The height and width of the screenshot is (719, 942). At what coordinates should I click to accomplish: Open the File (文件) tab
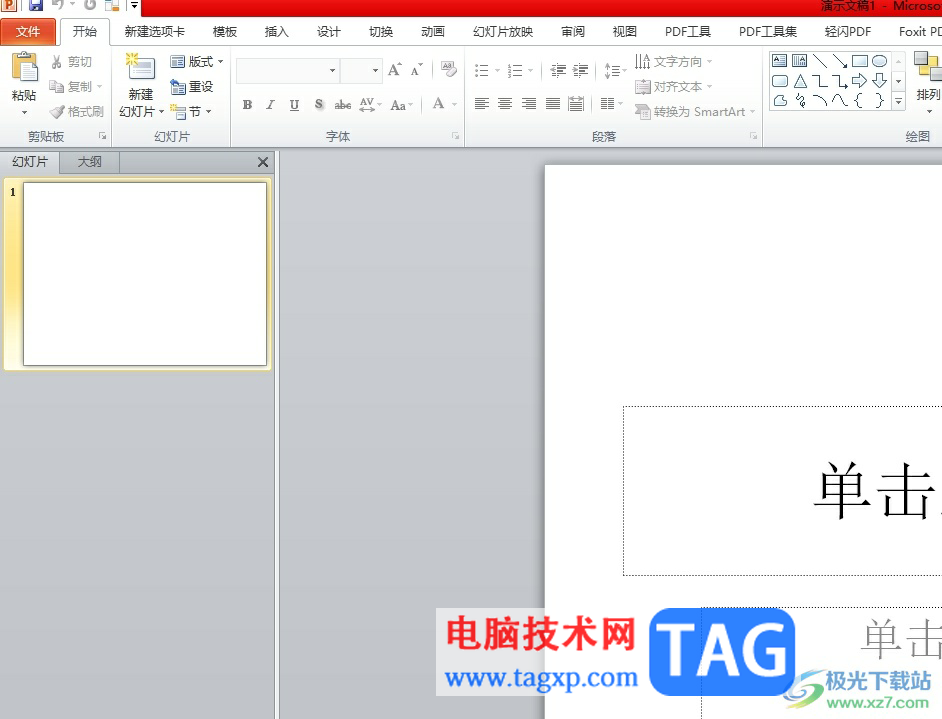(x=28, y=32)
